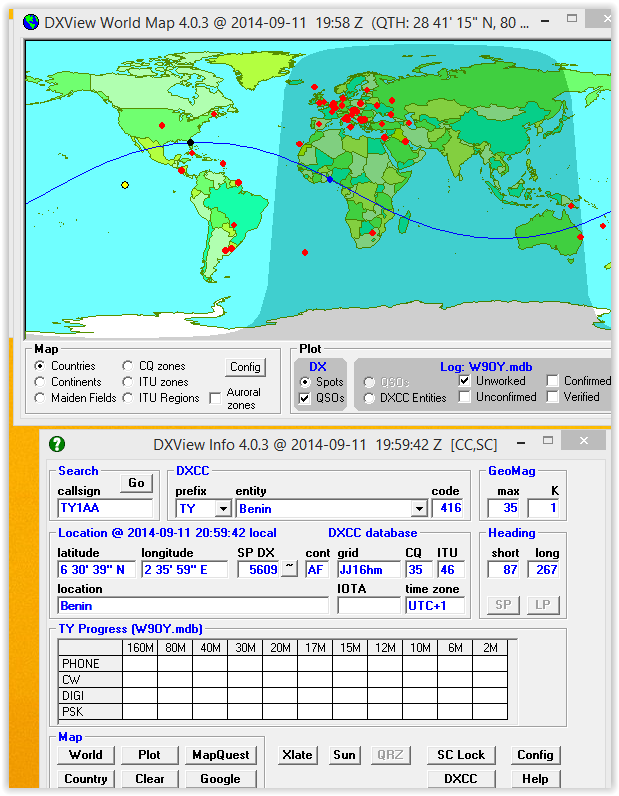Click the PSK row label in progress table

click(x=90, y=712)
